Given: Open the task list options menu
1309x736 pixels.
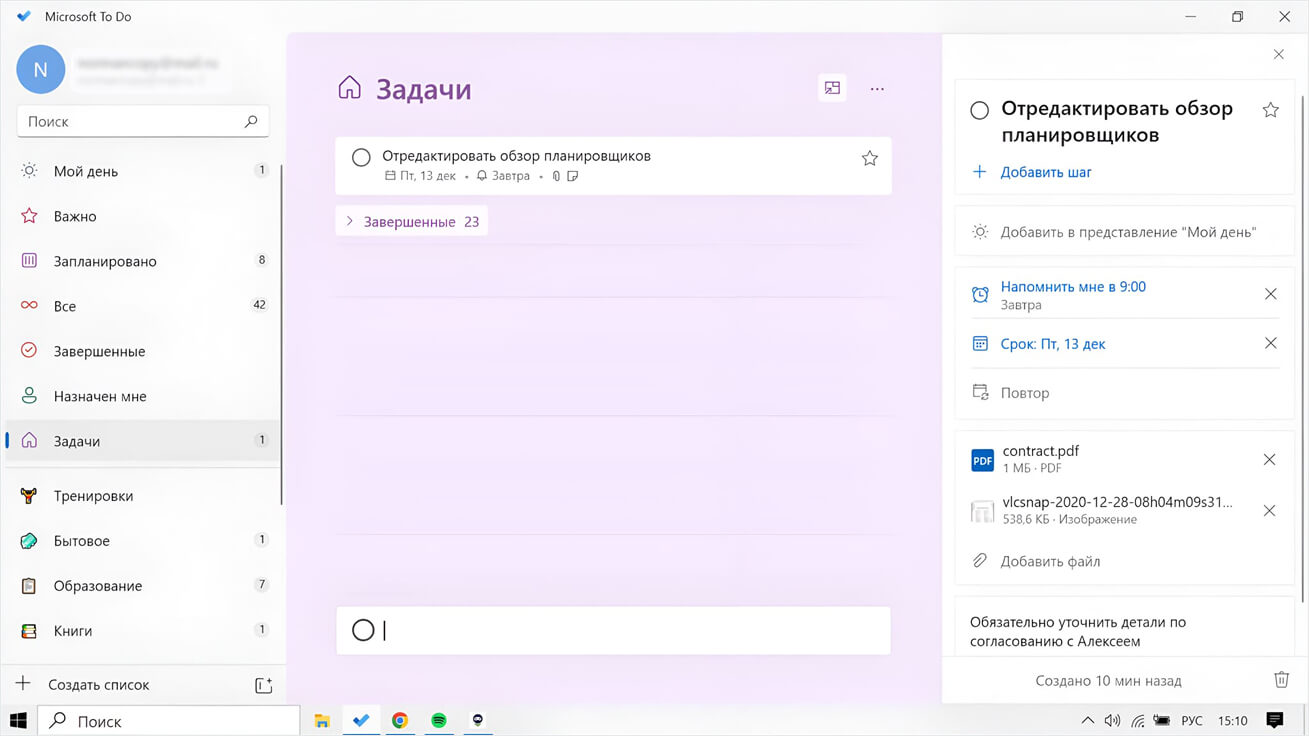Looking at the screenshot, I should coord(877,88).
